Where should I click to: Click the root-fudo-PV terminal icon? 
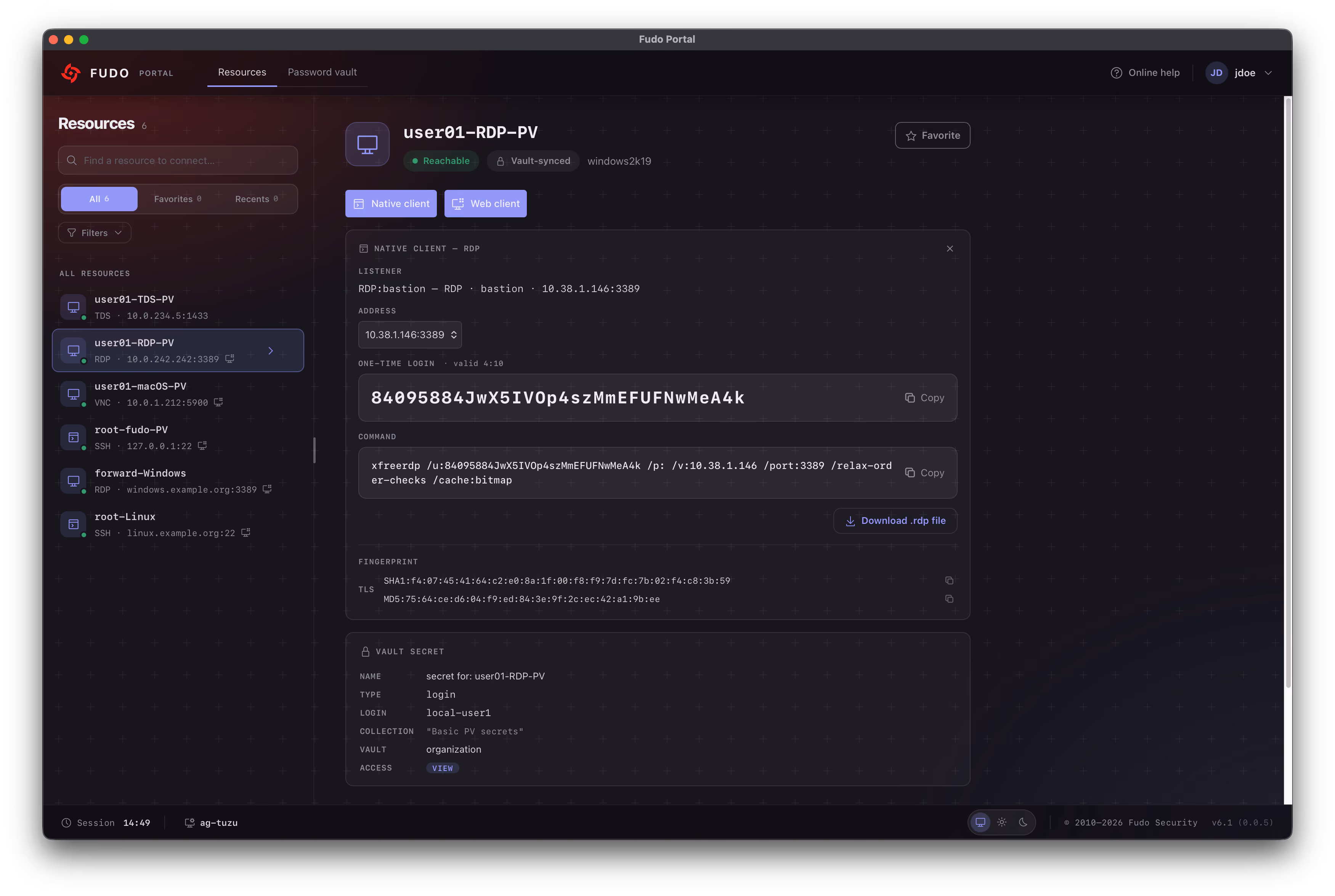(74, 437)
